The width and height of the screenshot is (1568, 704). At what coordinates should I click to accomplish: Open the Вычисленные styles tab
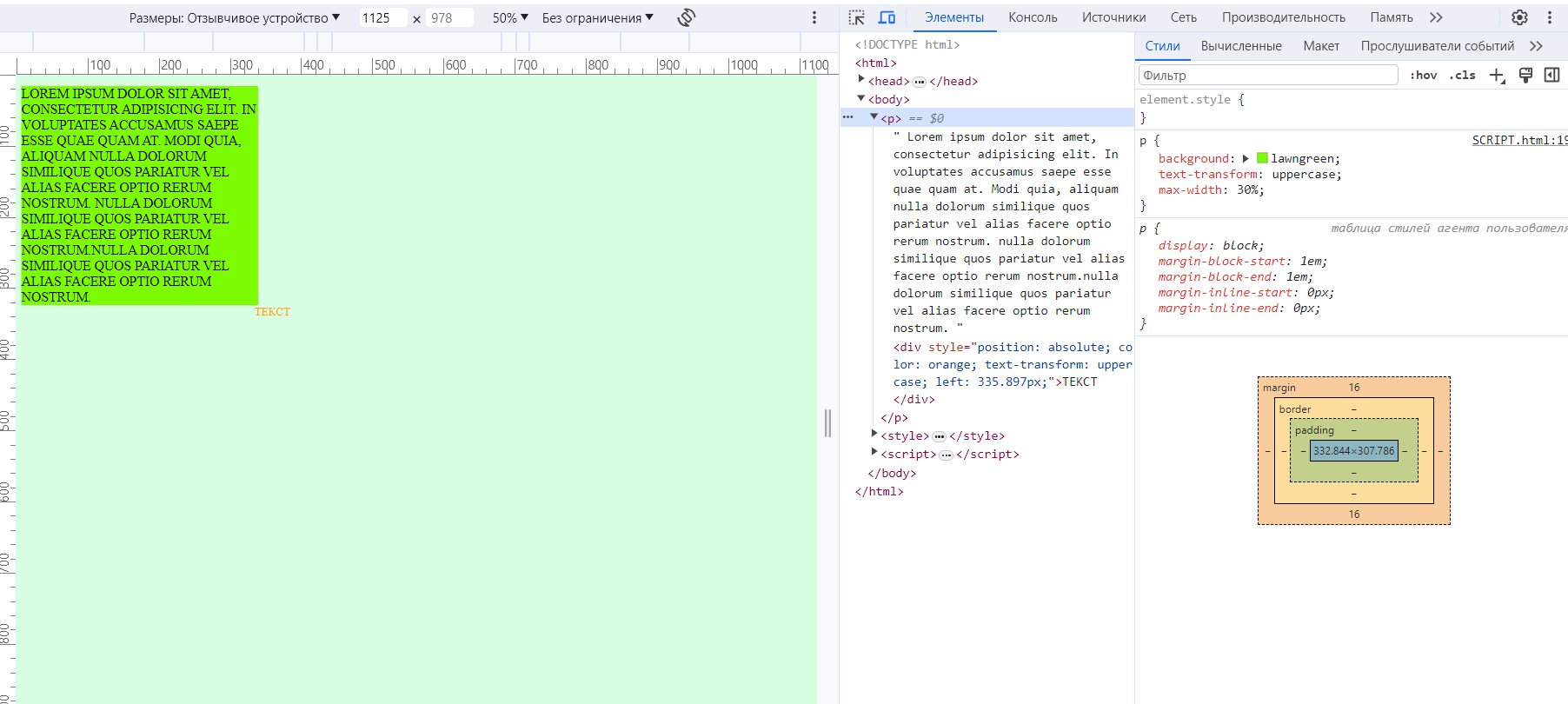(x=1240, y=46)
